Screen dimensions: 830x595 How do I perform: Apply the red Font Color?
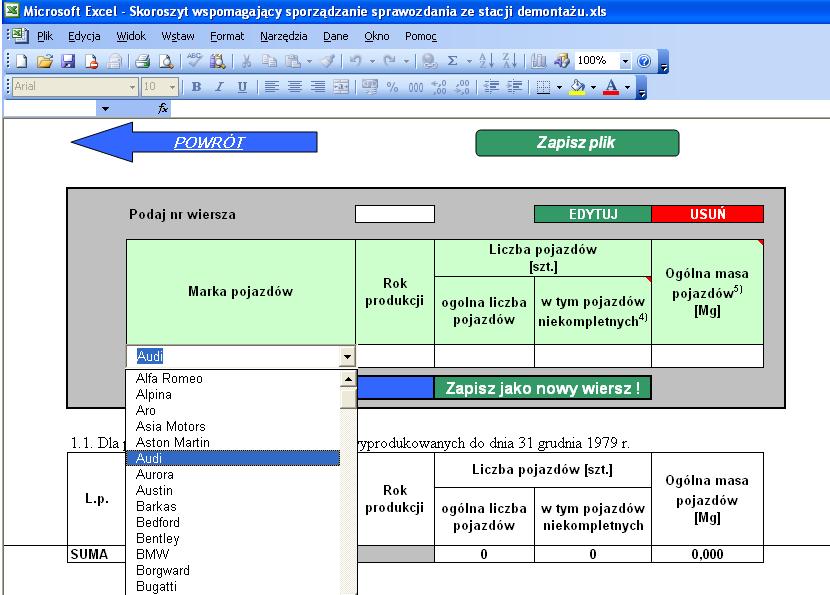point(611,87)
